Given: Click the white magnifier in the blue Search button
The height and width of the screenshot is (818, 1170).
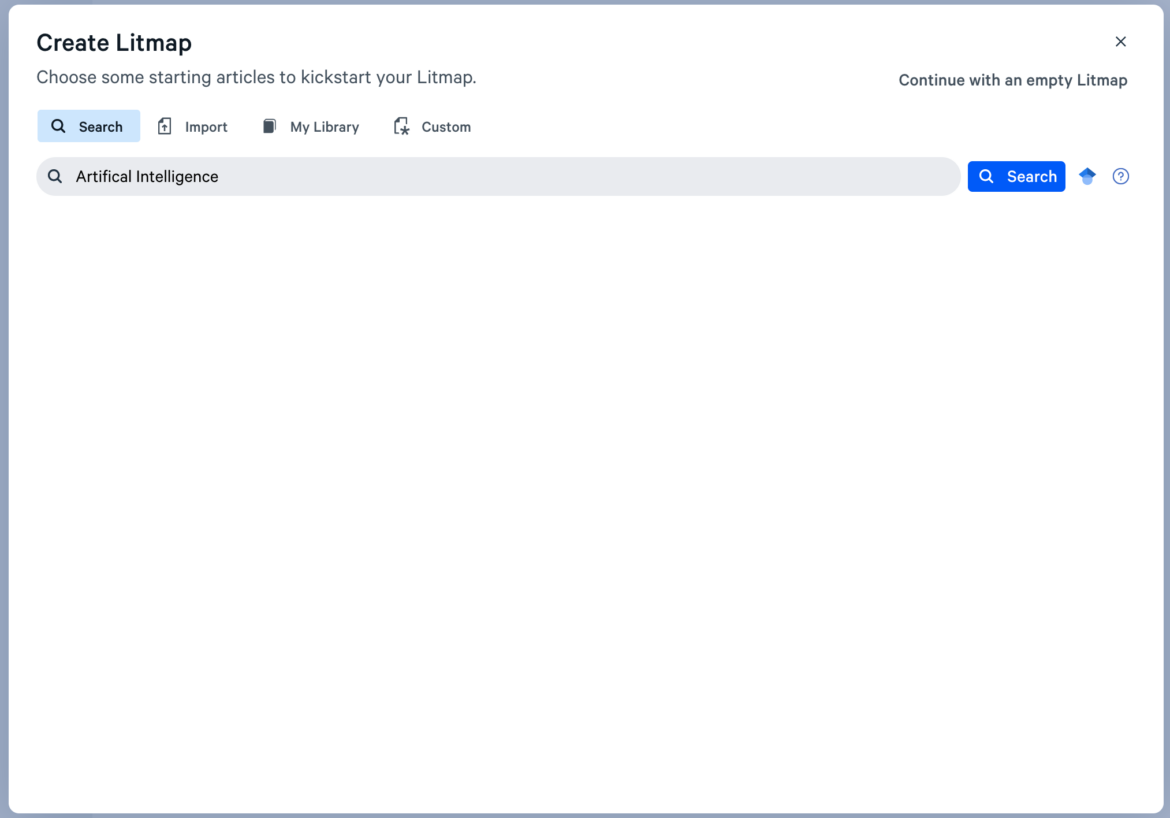Looking at the screenshot, I should 986,176.
